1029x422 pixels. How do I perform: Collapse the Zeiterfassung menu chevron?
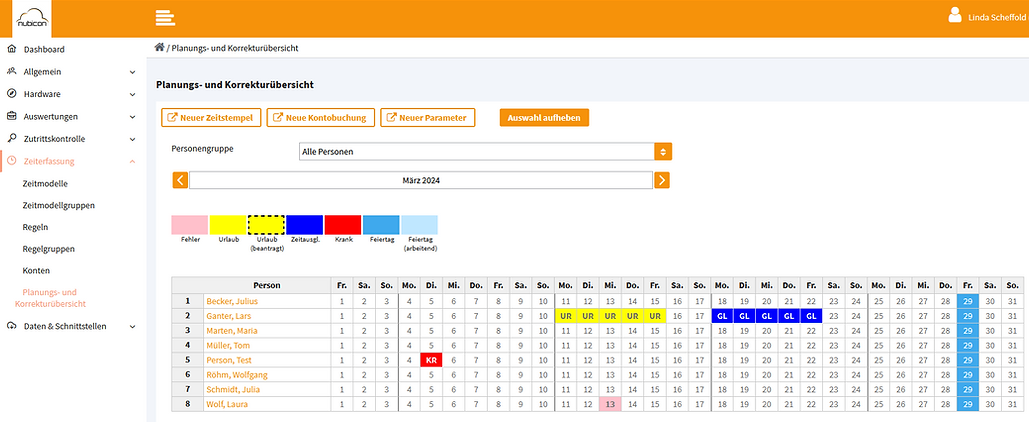point(133,161)
